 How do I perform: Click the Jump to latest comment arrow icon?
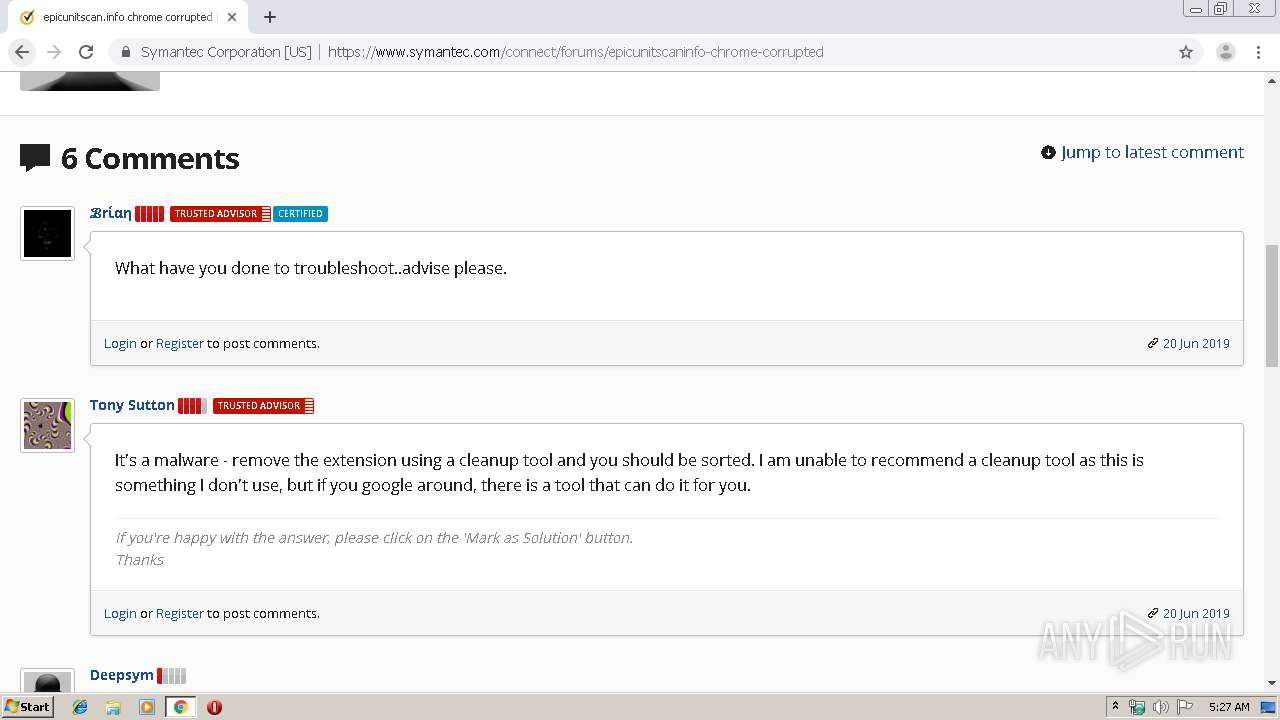pos(1048,152)
